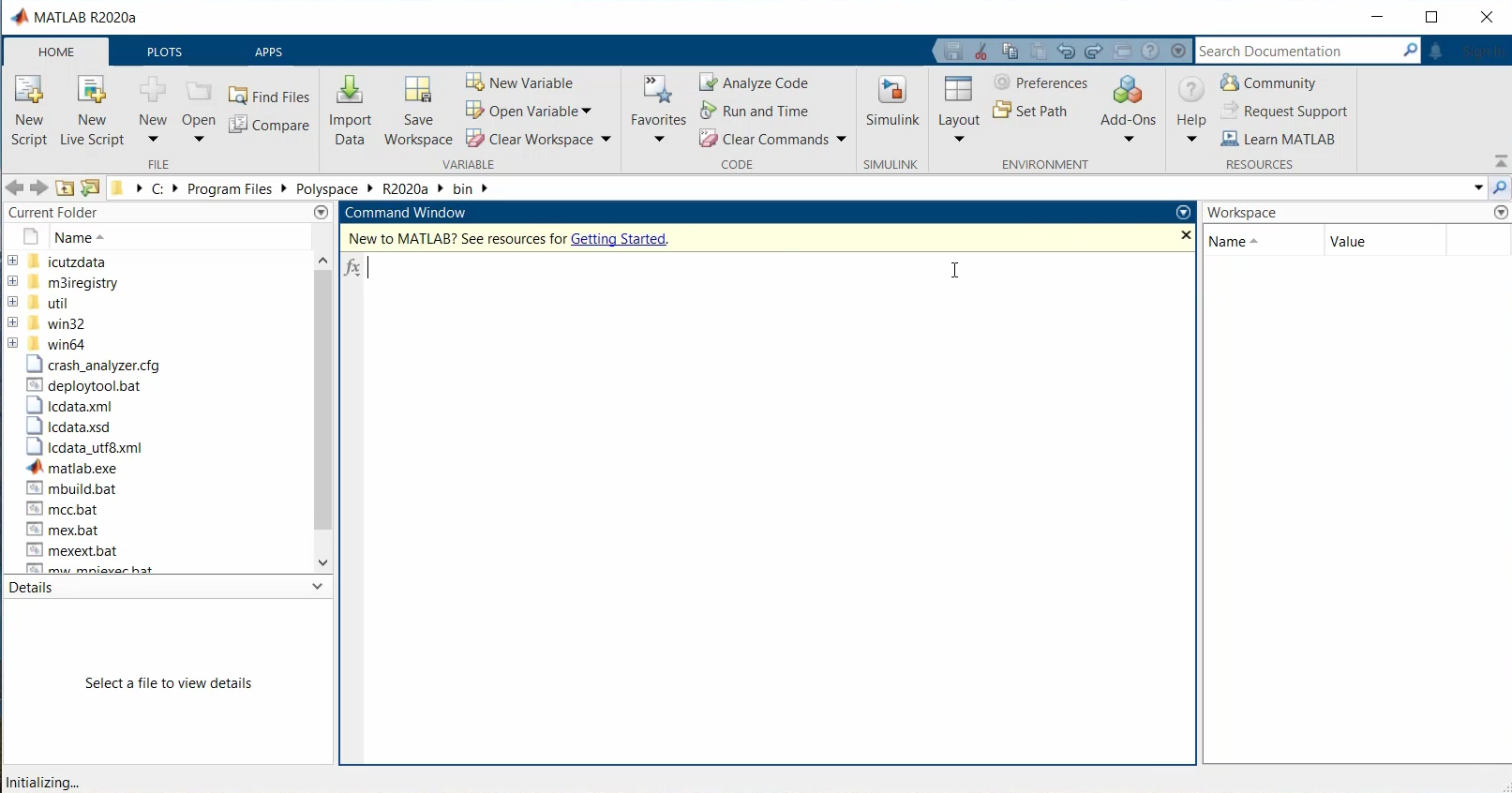Click the Search Documentation field
This screenshot has height=793, width=1512.
point(1298,52)
